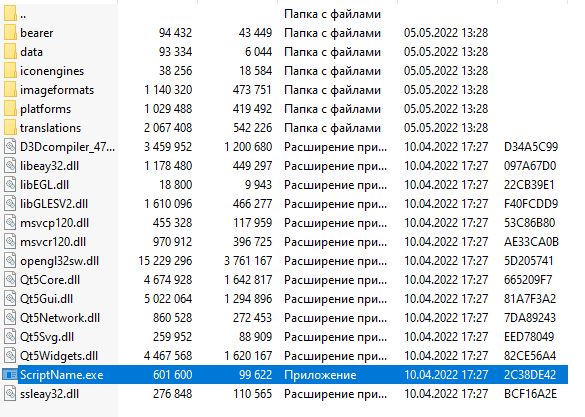Click CRC value BCF16A2E
Screen dimensions: 585x417
pyautogui.click(x=530, y=394)
